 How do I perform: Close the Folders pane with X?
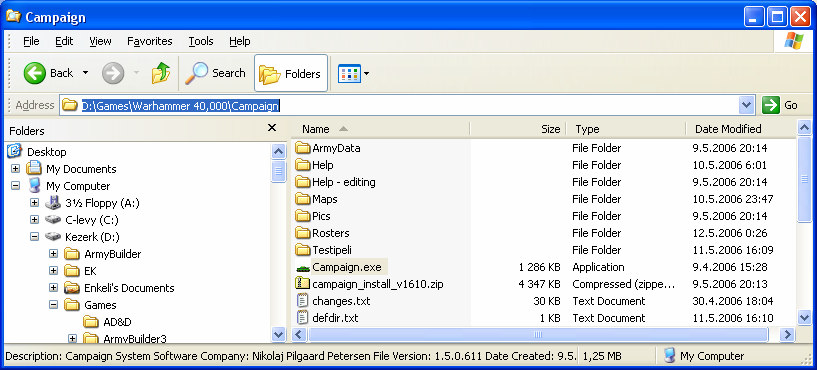271,128
